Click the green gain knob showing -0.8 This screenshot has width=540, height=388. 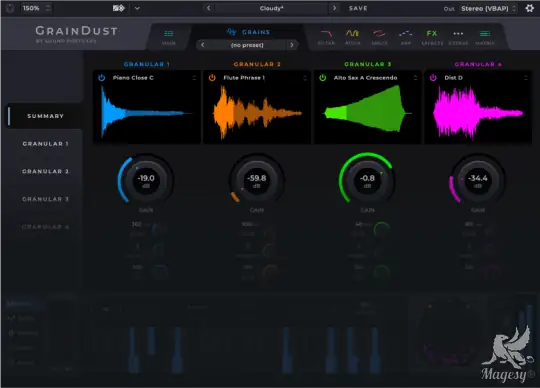coord(367,180)
